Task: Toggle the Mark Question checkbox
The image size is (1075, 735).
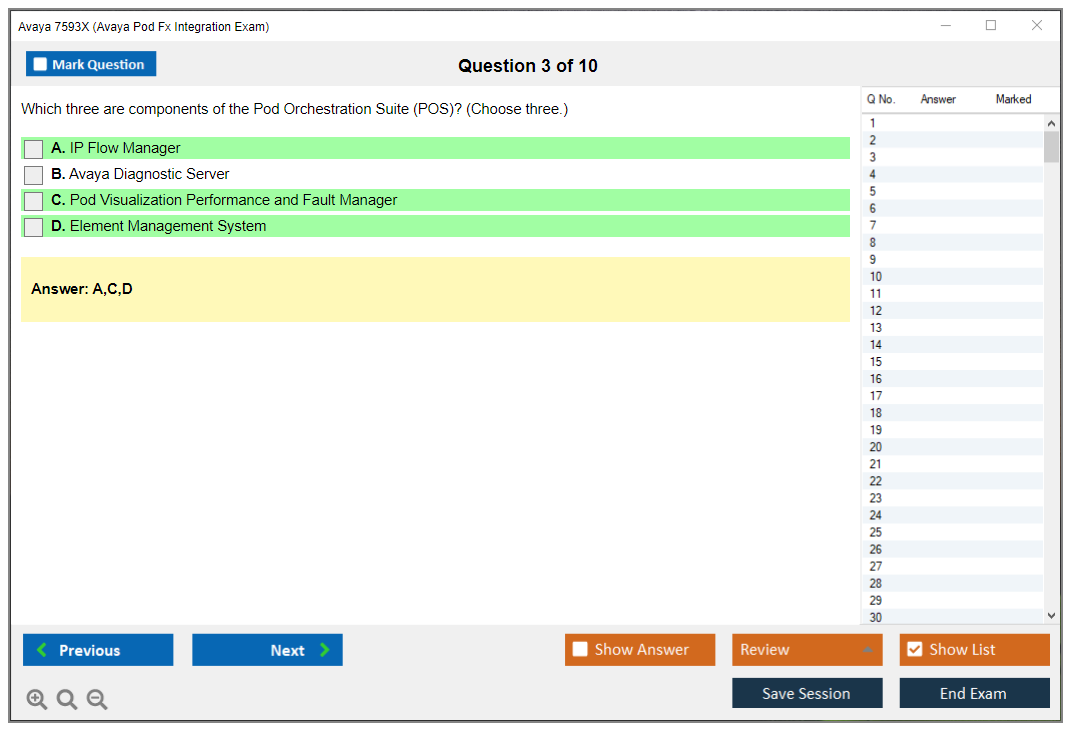Action: tap(41, 65)
